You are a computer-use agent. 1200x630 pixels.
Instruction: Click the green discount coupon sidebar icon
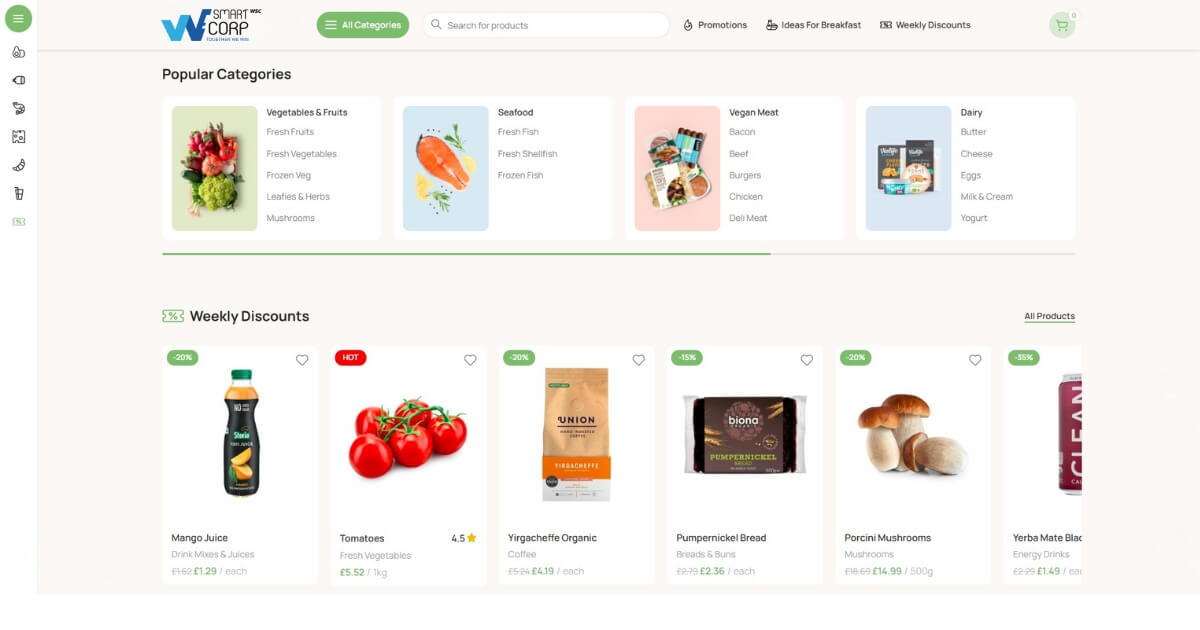(x=18, y=221)
